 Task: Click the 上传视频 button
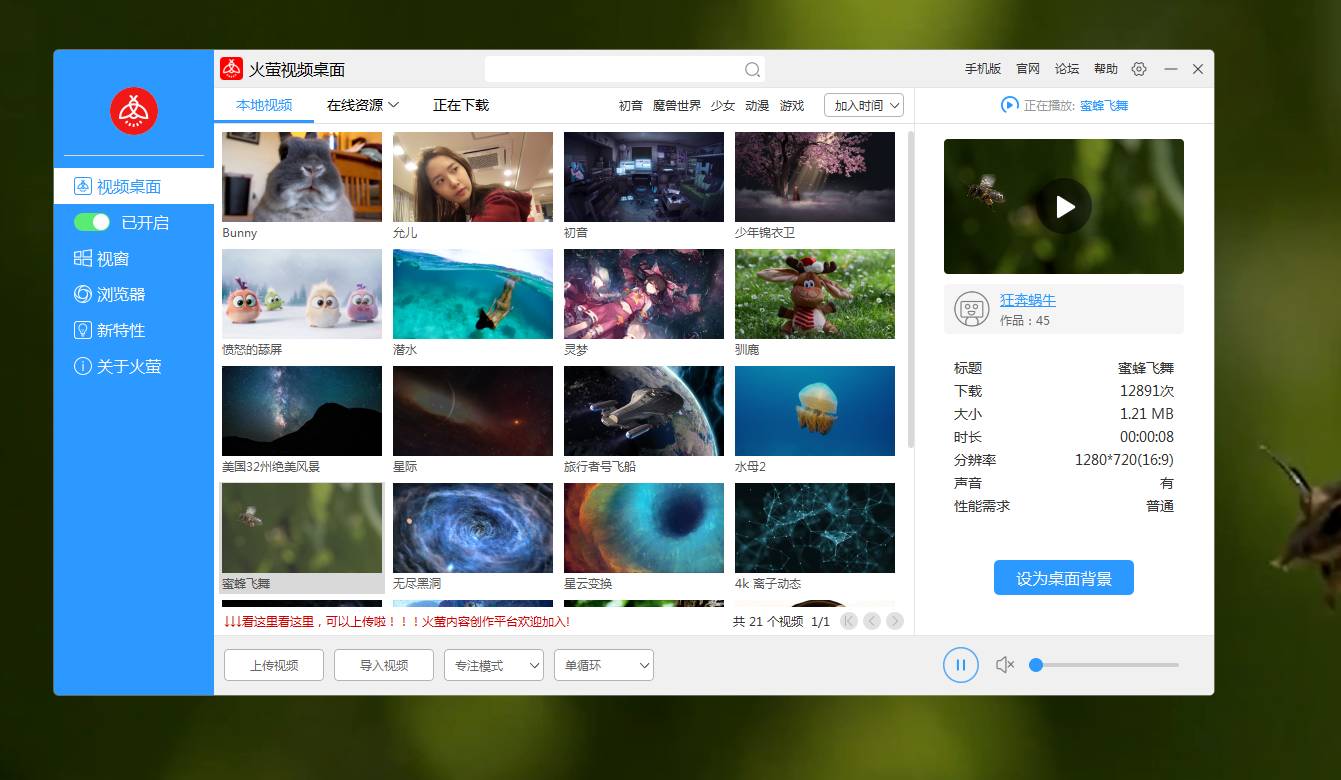coord(274,665)
